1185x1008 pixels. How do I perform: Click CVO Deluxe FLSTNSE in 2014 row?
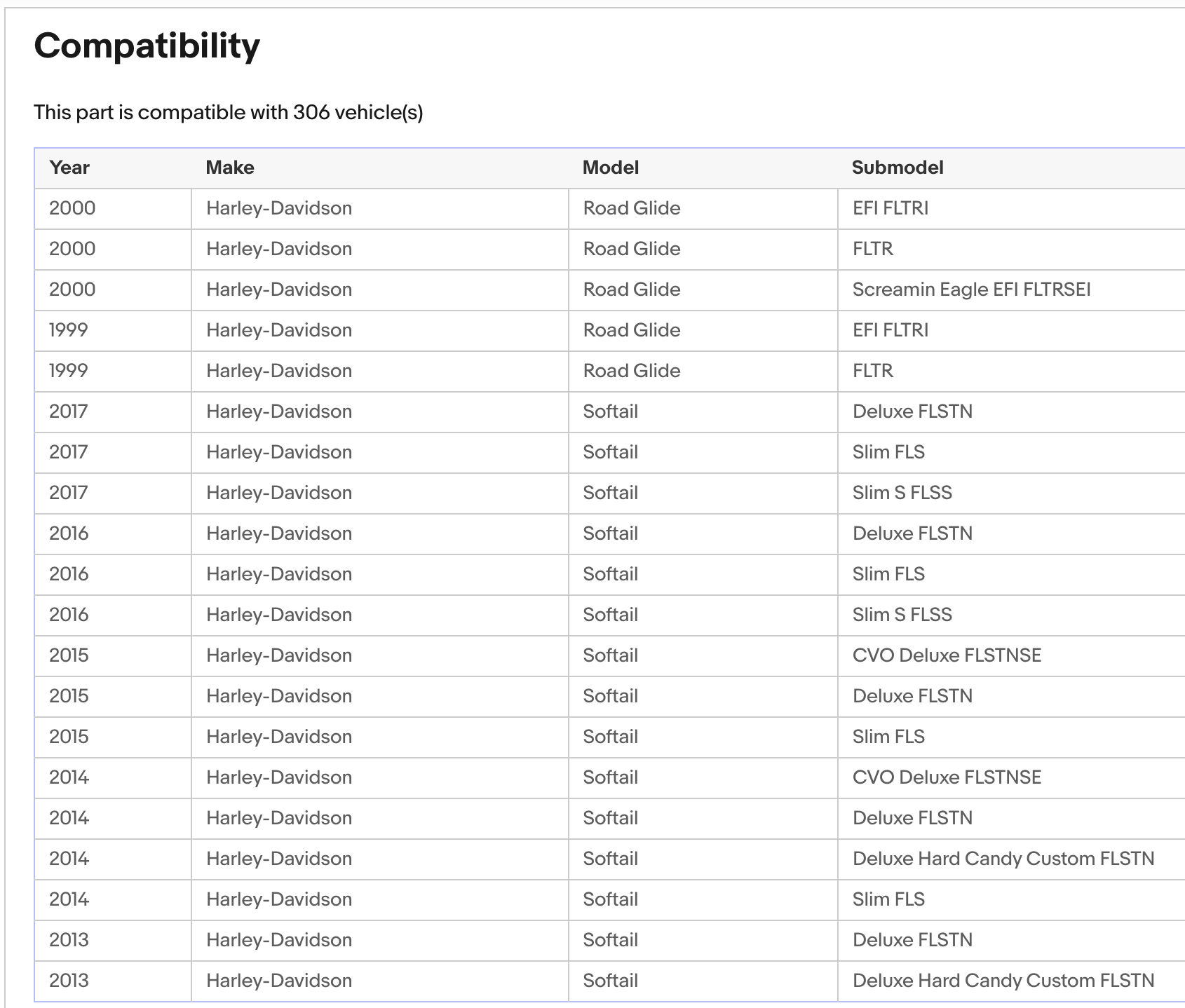pyautogui.click(x=947, y=777)
